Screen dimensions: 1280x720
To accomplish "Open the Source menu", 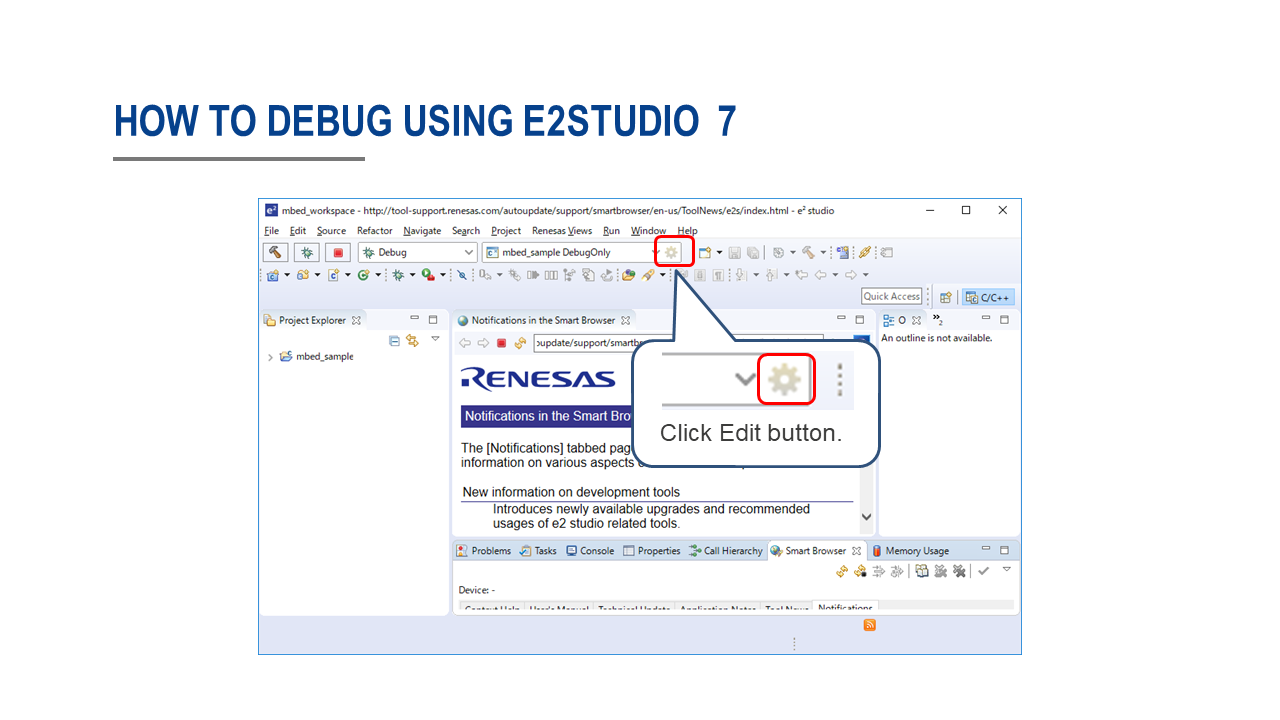I will coord(331,231).
